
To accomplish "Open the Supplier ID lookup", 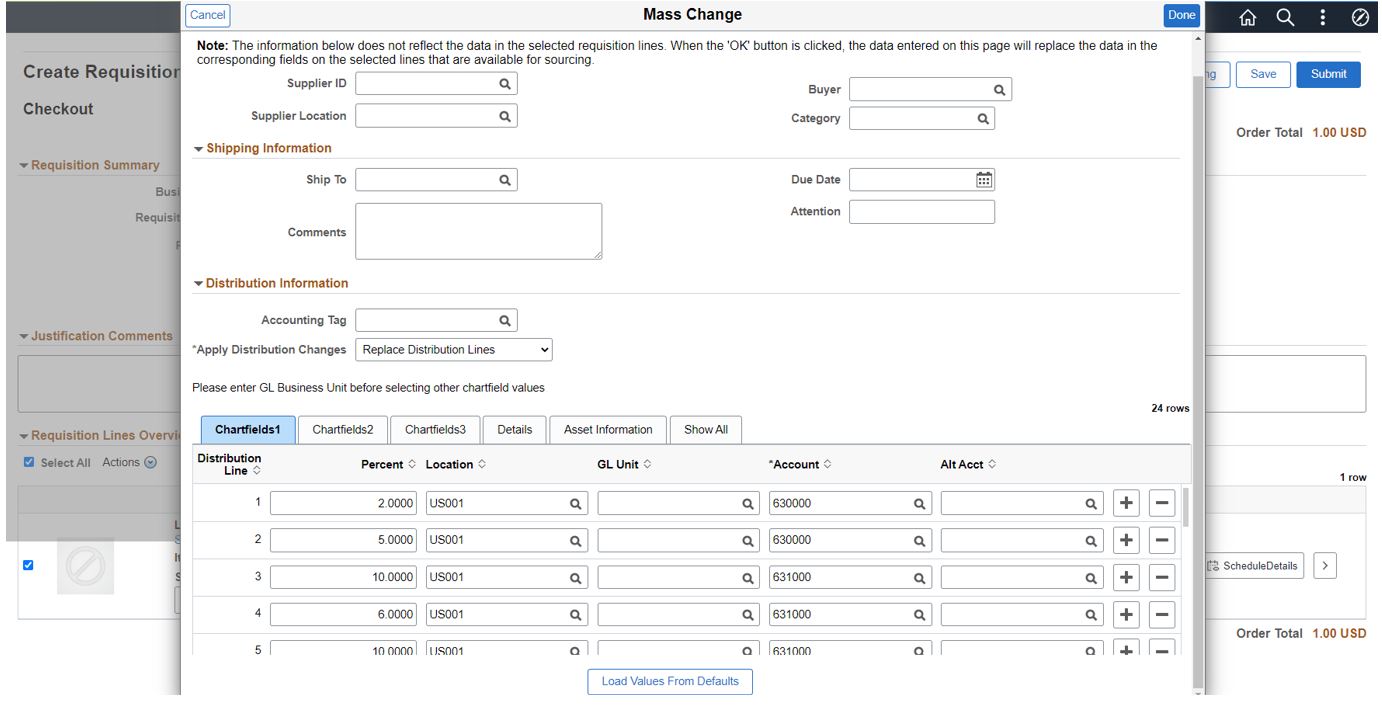I will tap(507, 84).
